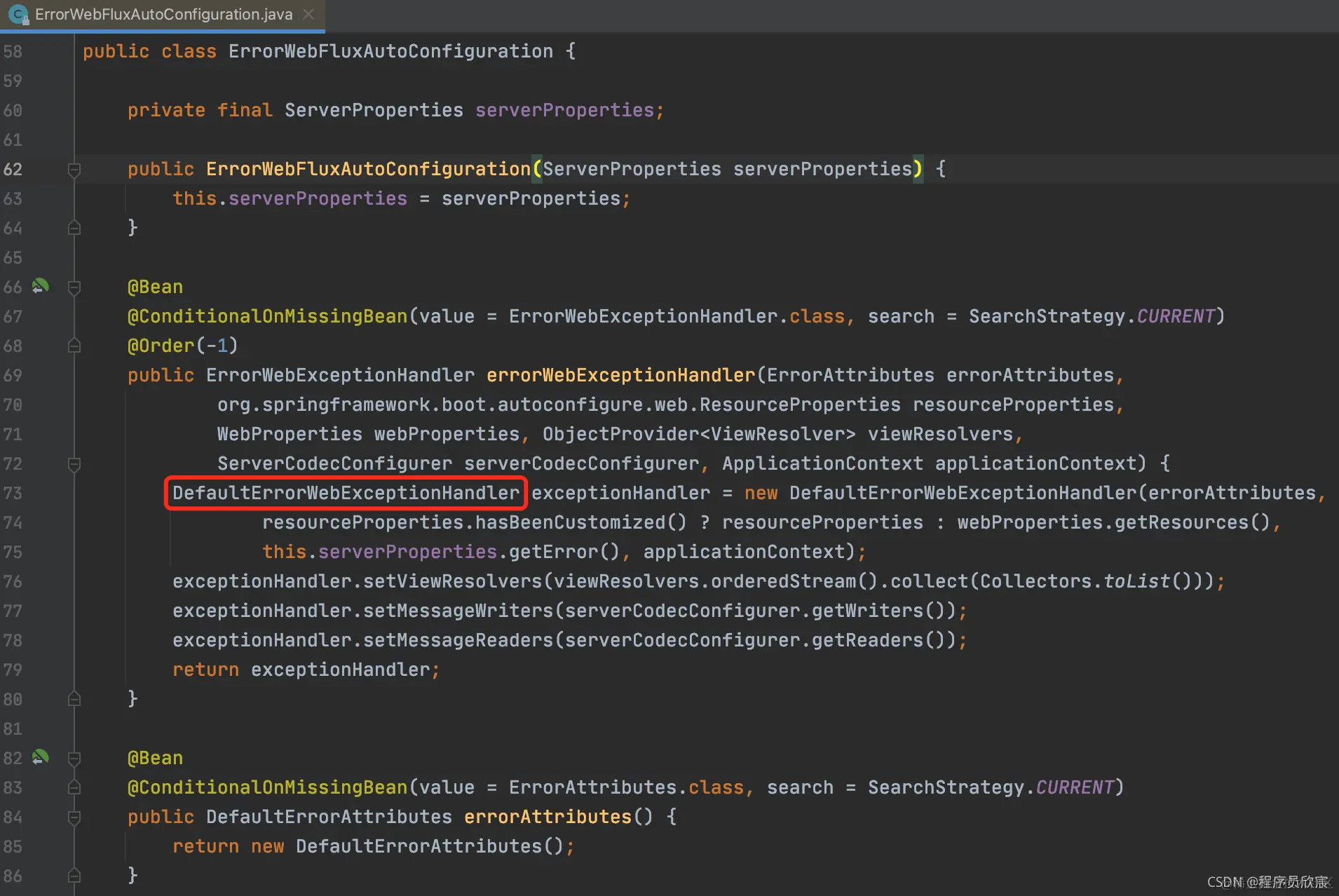This screenshot has height=896, width=1339.
Task: Click the DefaultErrorWebExceptionHandler declared type on line 73
Action: tap(346, 493)
